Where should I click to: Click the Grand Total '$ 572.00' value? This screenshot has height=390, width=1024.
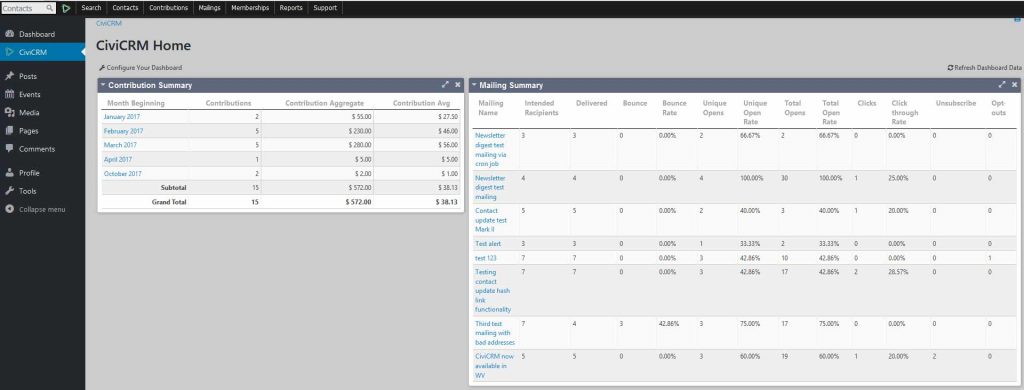point(359,203)
